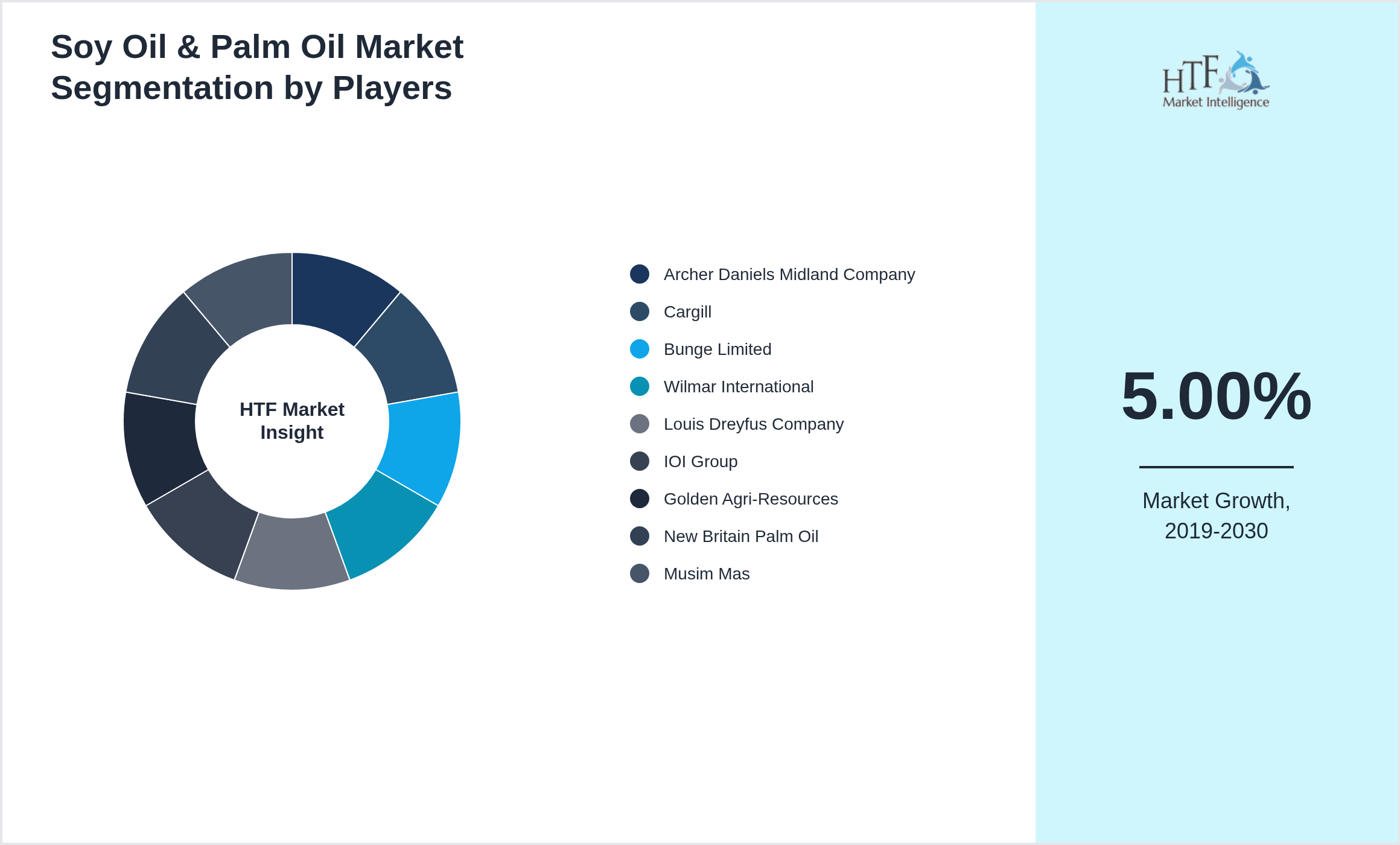
Task: Expand the HTF Market Insight chart center
Action: click(x=291, y=421)
